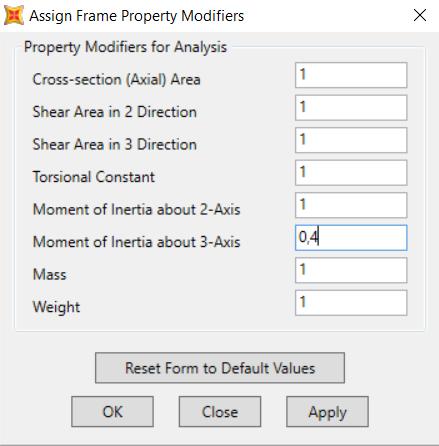Select Moment of Inertia about 2-Axis input
Image resolution: width=439 pixels, height=446 pixels.
351,205
